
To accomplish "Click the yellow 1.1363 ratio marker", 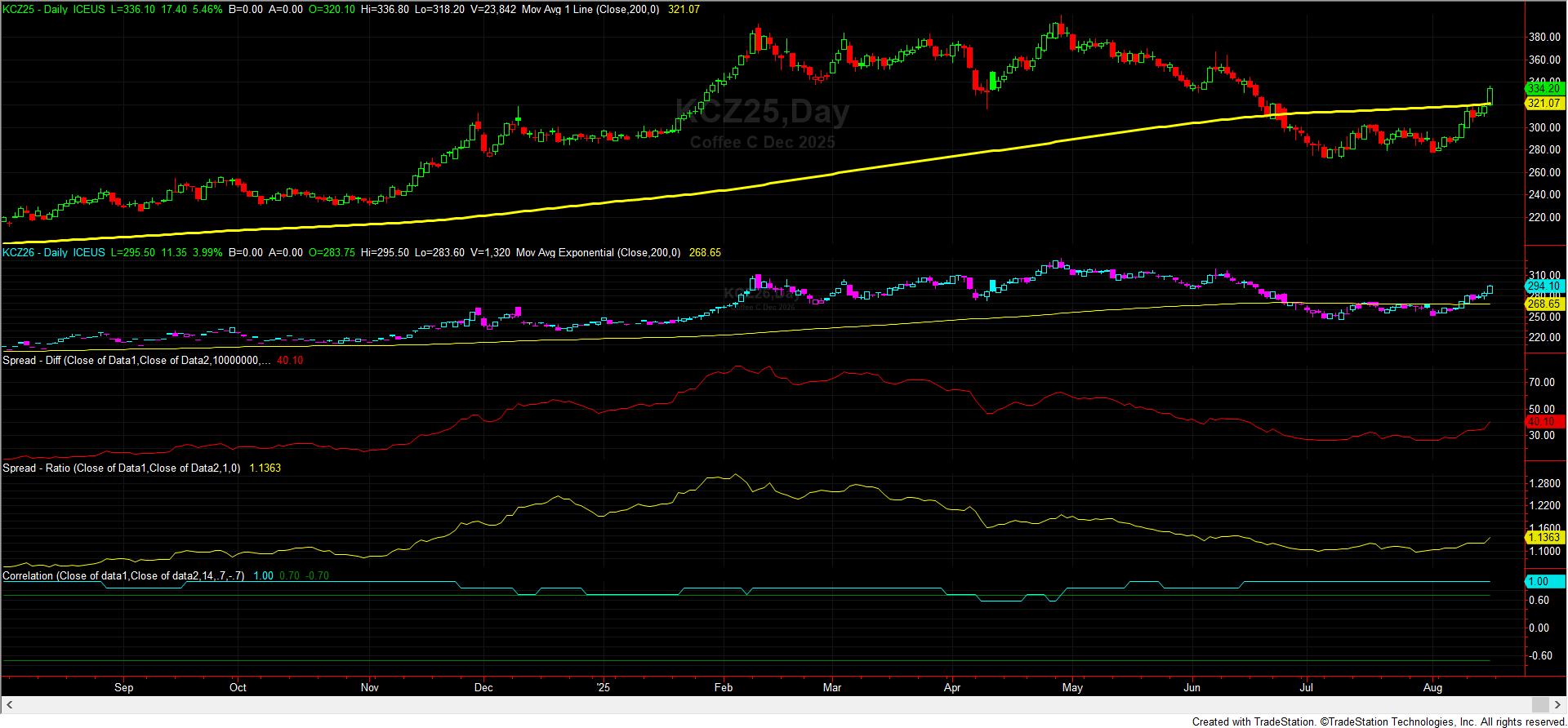I will 1543,537.
